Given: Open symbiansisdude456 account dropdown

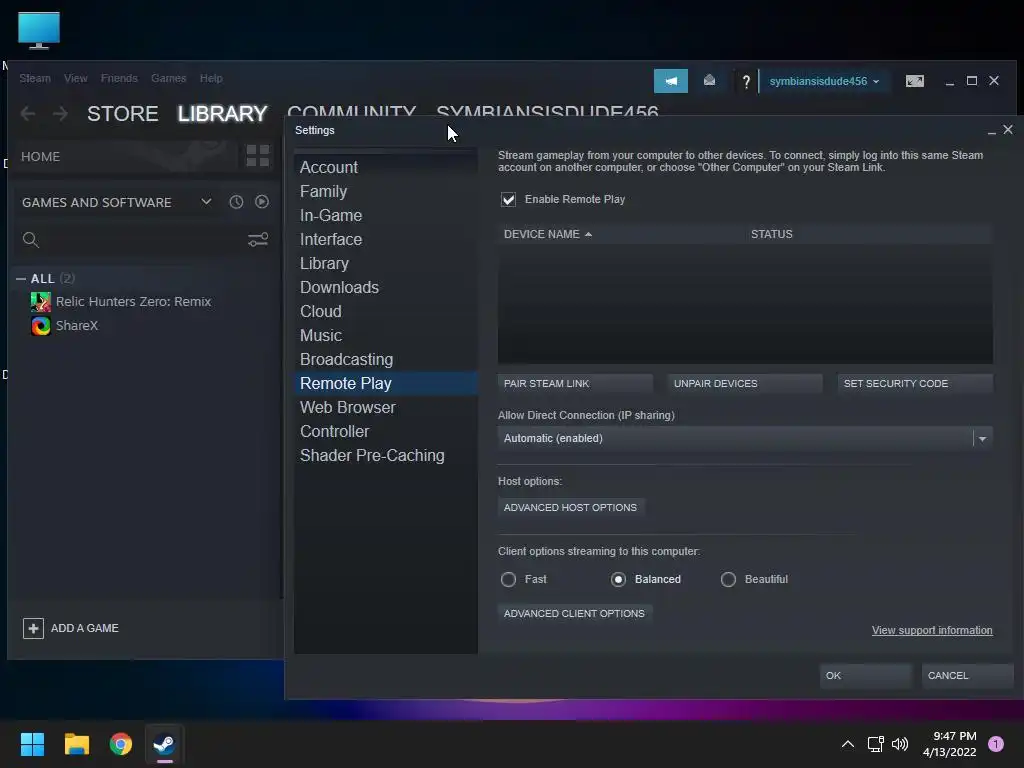Looking at the screenshot, I should click(x=824, y=81).
